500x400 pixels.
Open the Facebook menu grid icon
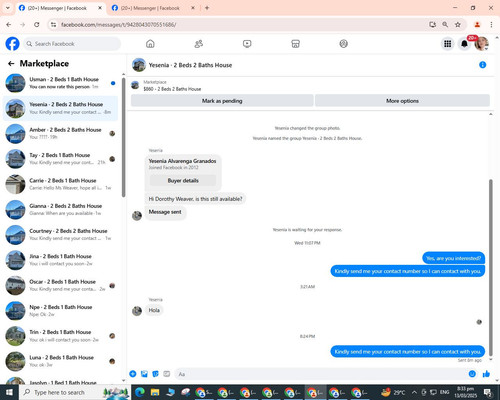pyautogui.click(x=448, y=44)
